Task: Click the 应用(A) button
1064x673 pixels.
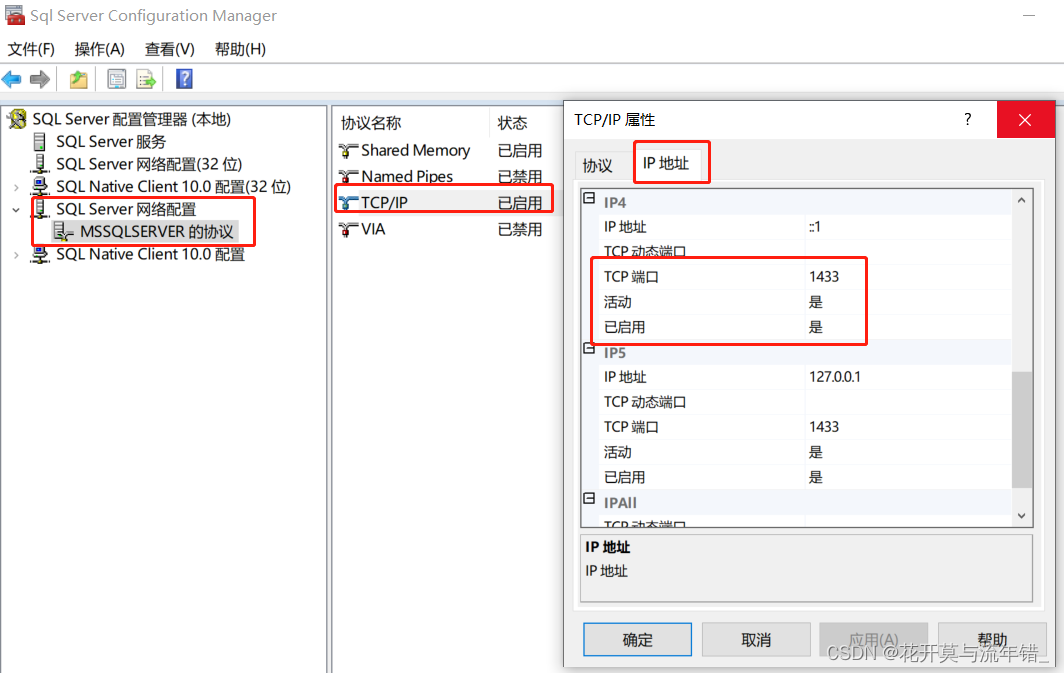Action: 873,639
